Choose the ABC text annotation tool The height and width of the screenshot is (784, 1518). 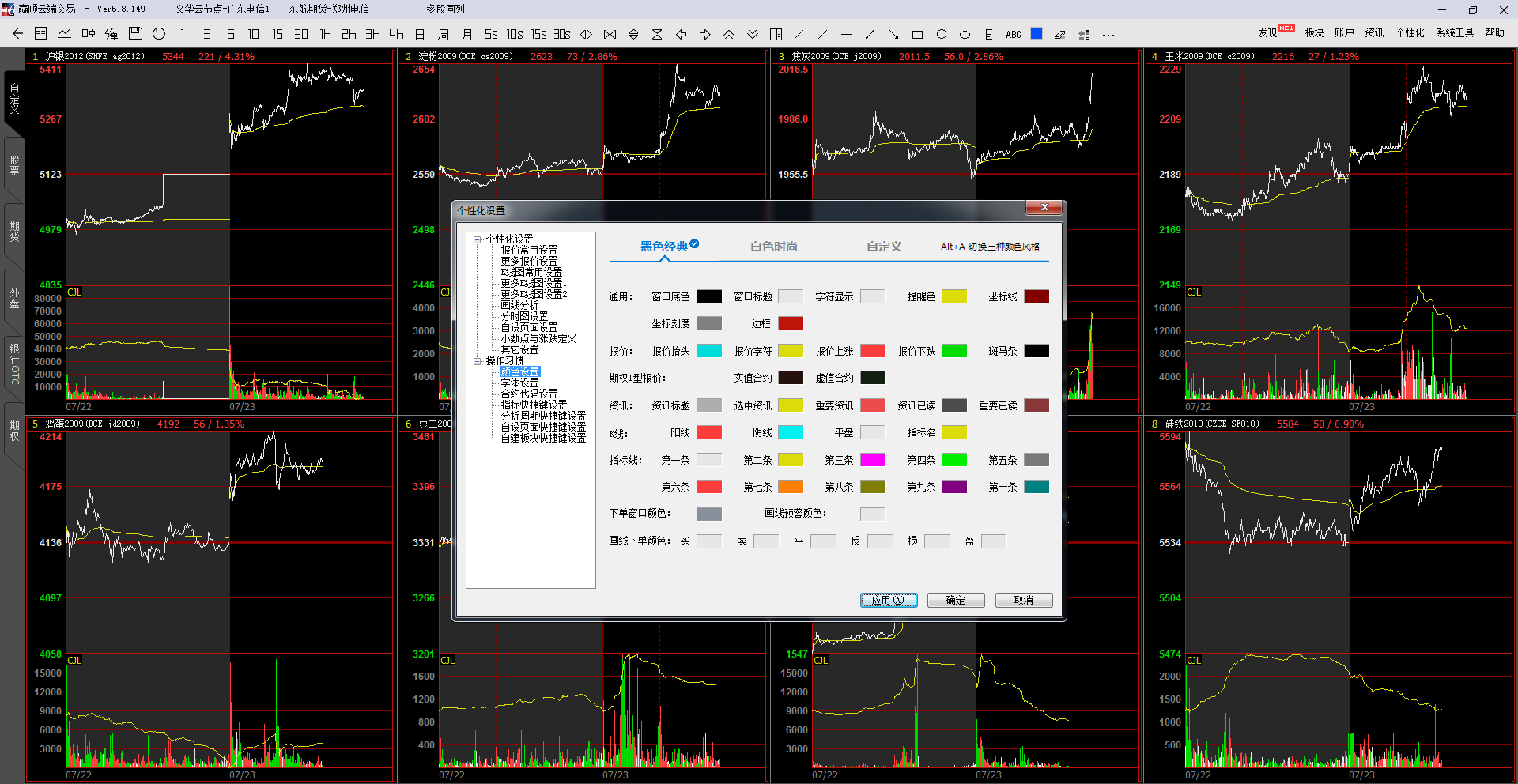coord(1013,35)
